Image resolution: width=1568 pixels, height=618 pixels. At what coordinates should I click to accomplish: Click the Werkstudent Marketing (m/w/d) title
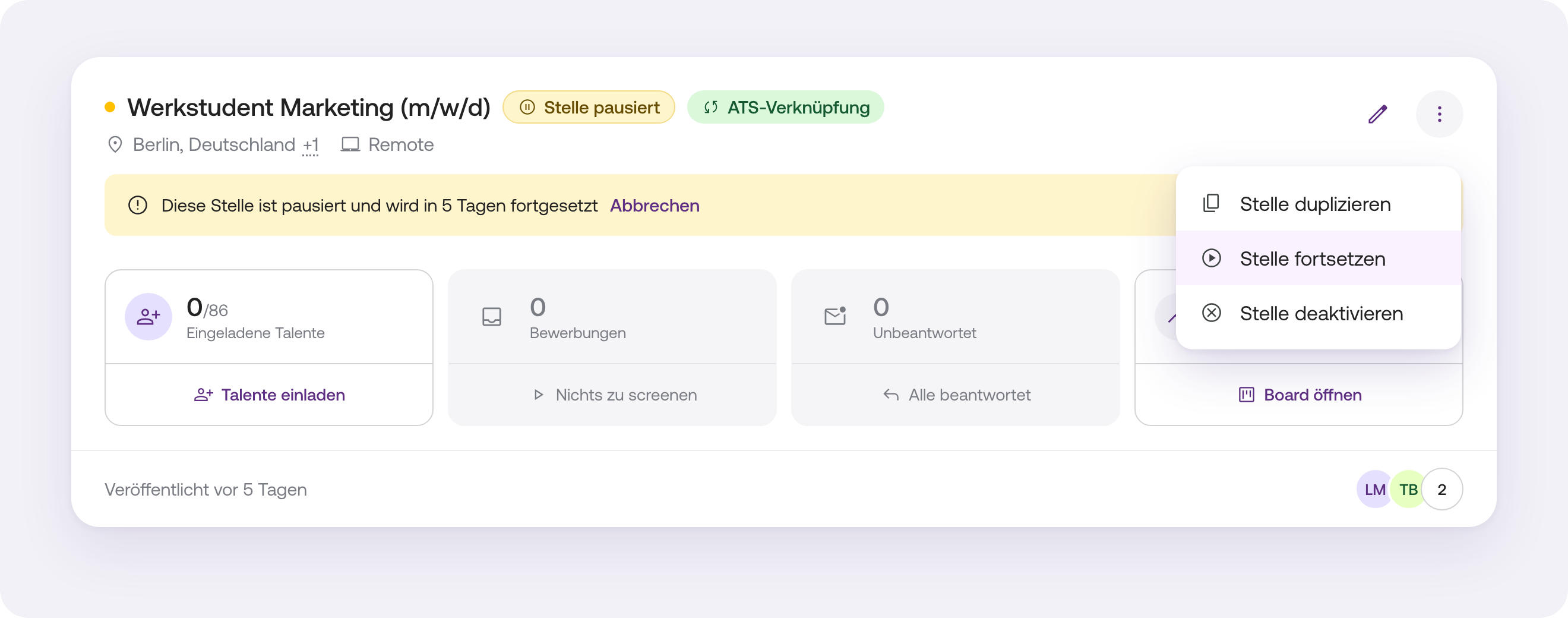point(309,108)
